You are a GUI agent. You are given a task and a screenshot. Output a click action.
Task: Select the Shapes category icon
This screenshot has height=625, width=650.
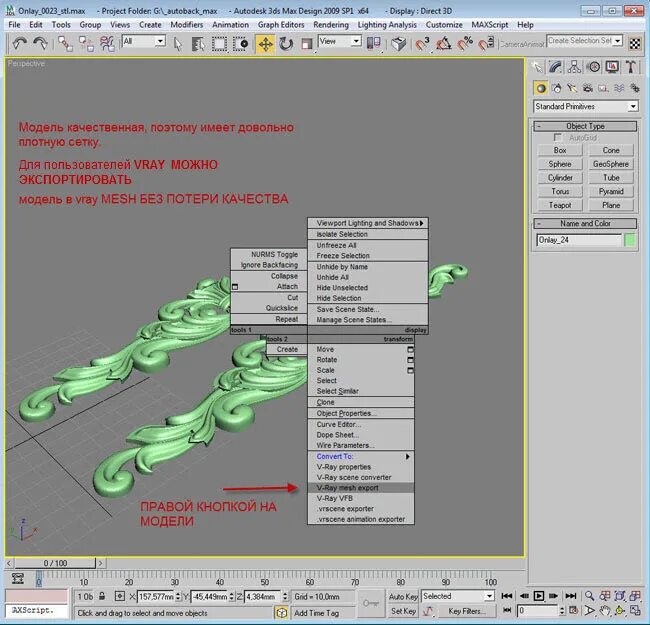click(x=557, y=88)
